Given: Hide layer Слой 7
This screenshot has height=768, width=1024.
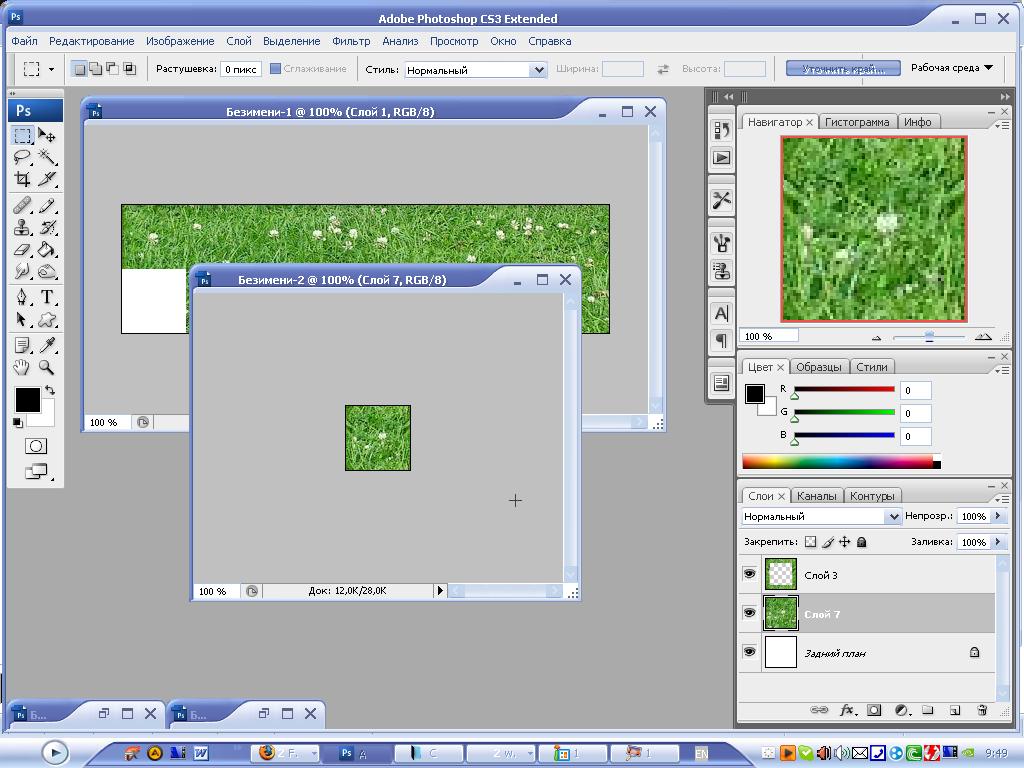Looking at the screenshot, I should pos(749,613).
